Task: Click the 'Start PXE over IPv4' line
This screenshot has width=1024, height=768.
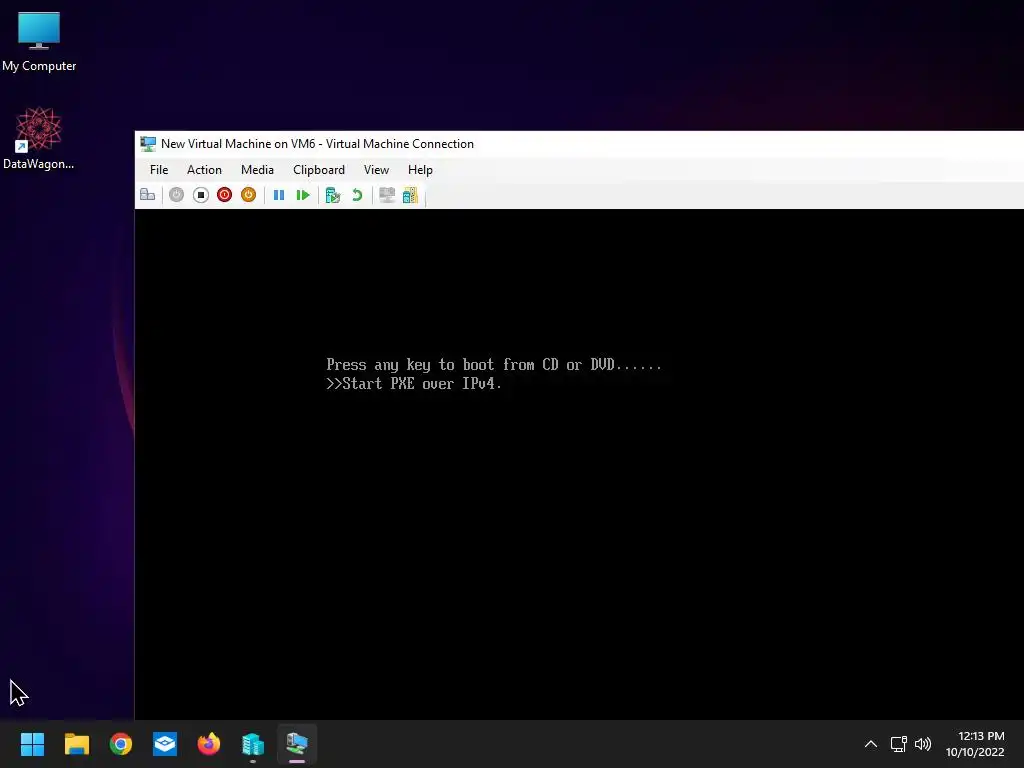Action: (414, 383)
